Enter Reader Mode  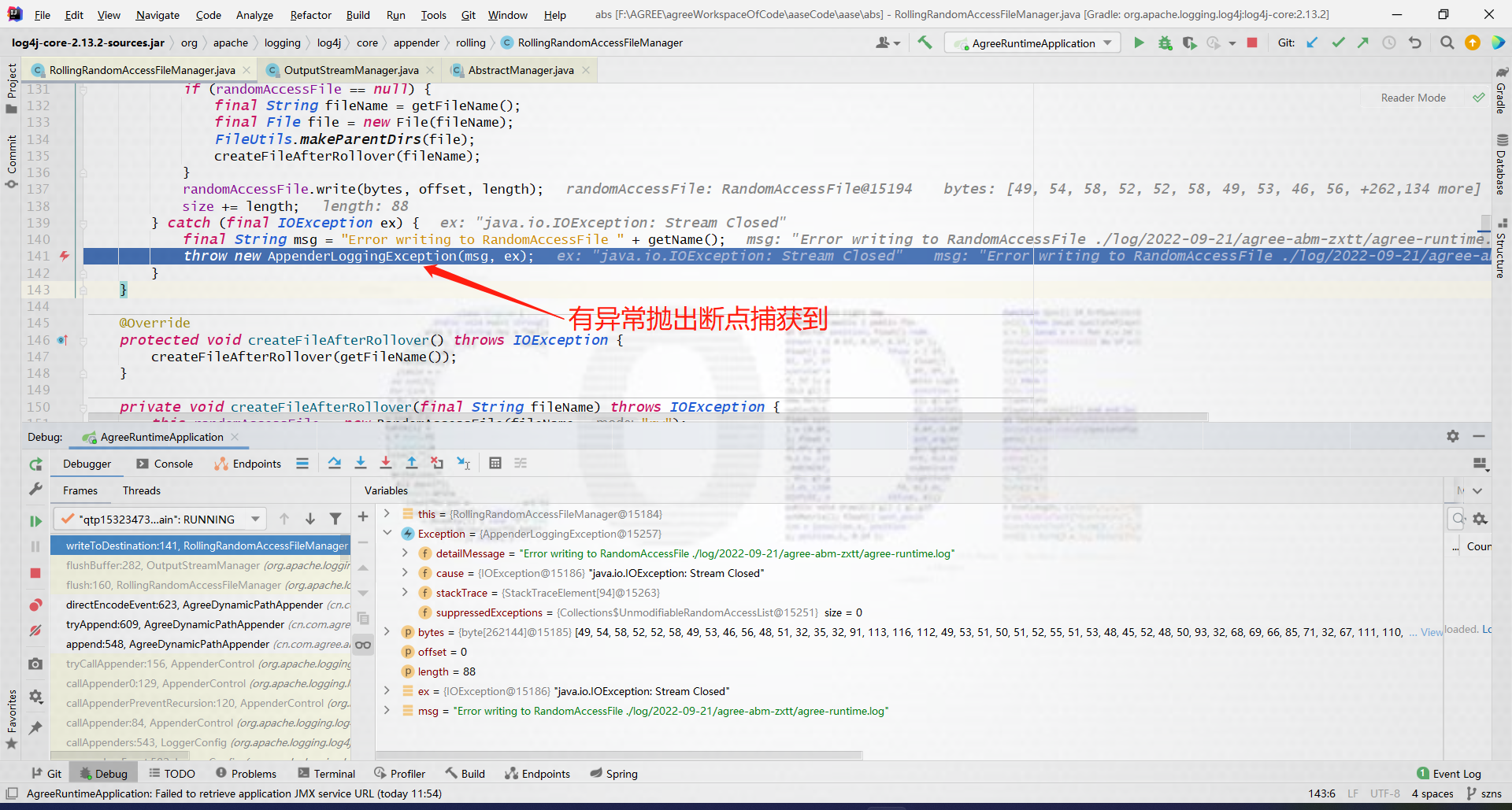1412,97
